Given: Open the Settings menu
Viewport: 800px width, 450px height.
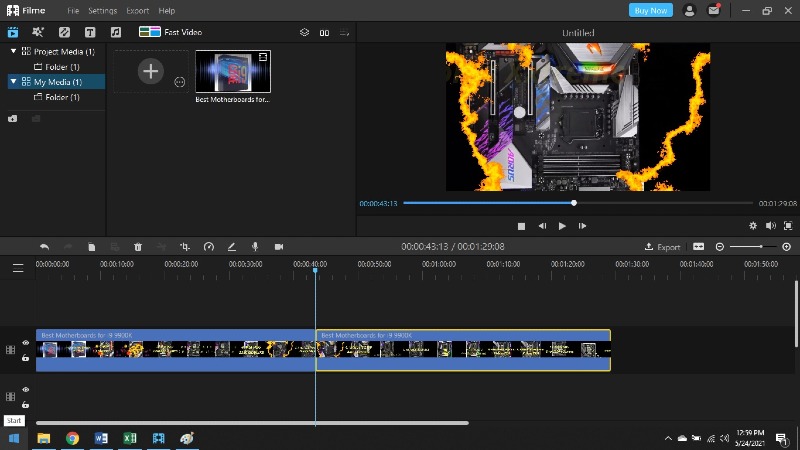Looking at the screenshot, I should [103, 11].
